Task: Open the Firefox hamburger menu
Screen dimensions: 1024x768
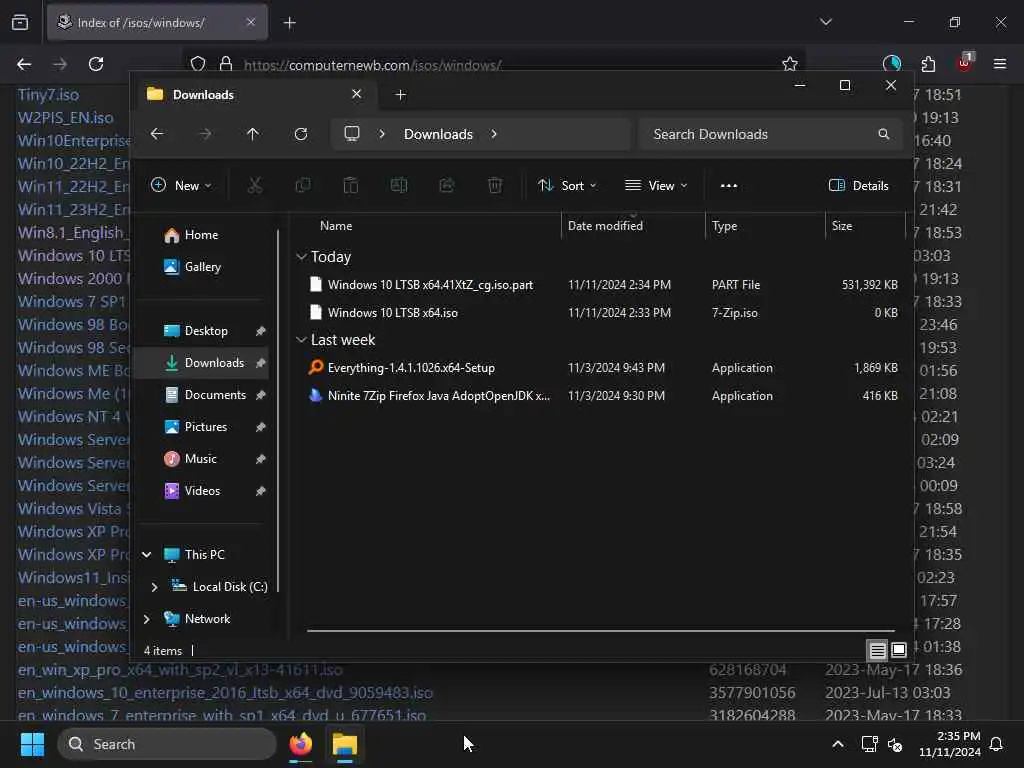Action: (x=1000, y=64)
